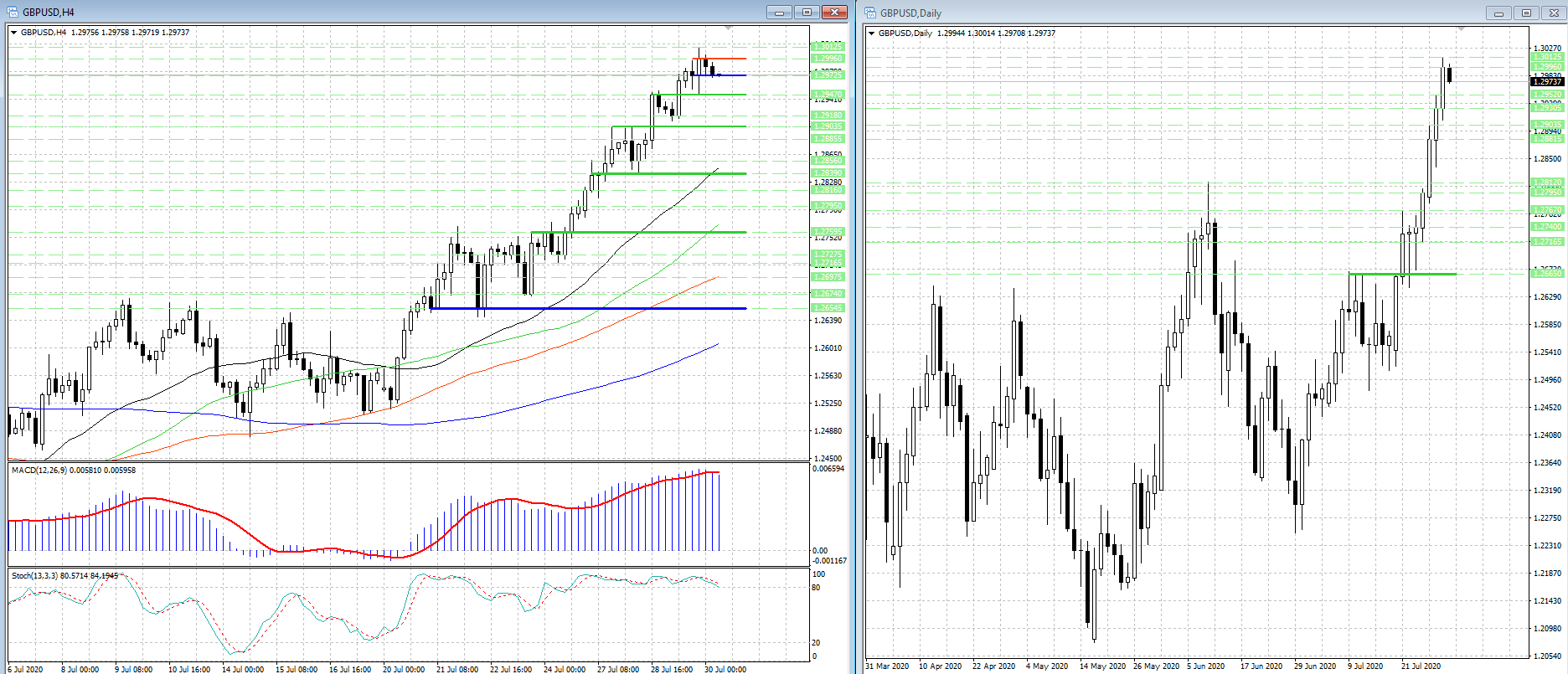This screenshot has height=674, width=1568.
Task: Click the current price label 1.29737 on Daily chart
Action: (1547, 82)
